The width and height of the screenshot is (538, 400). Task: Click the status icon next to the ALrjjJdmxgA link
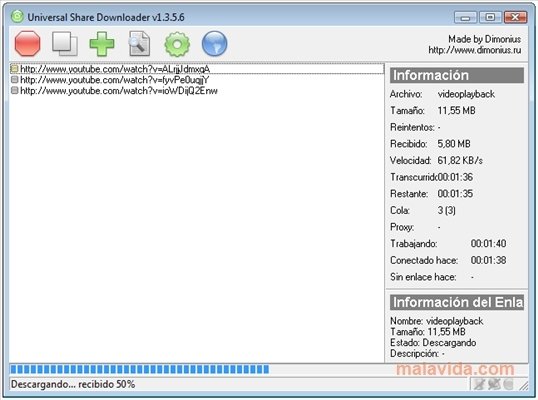tap(14, 69)
